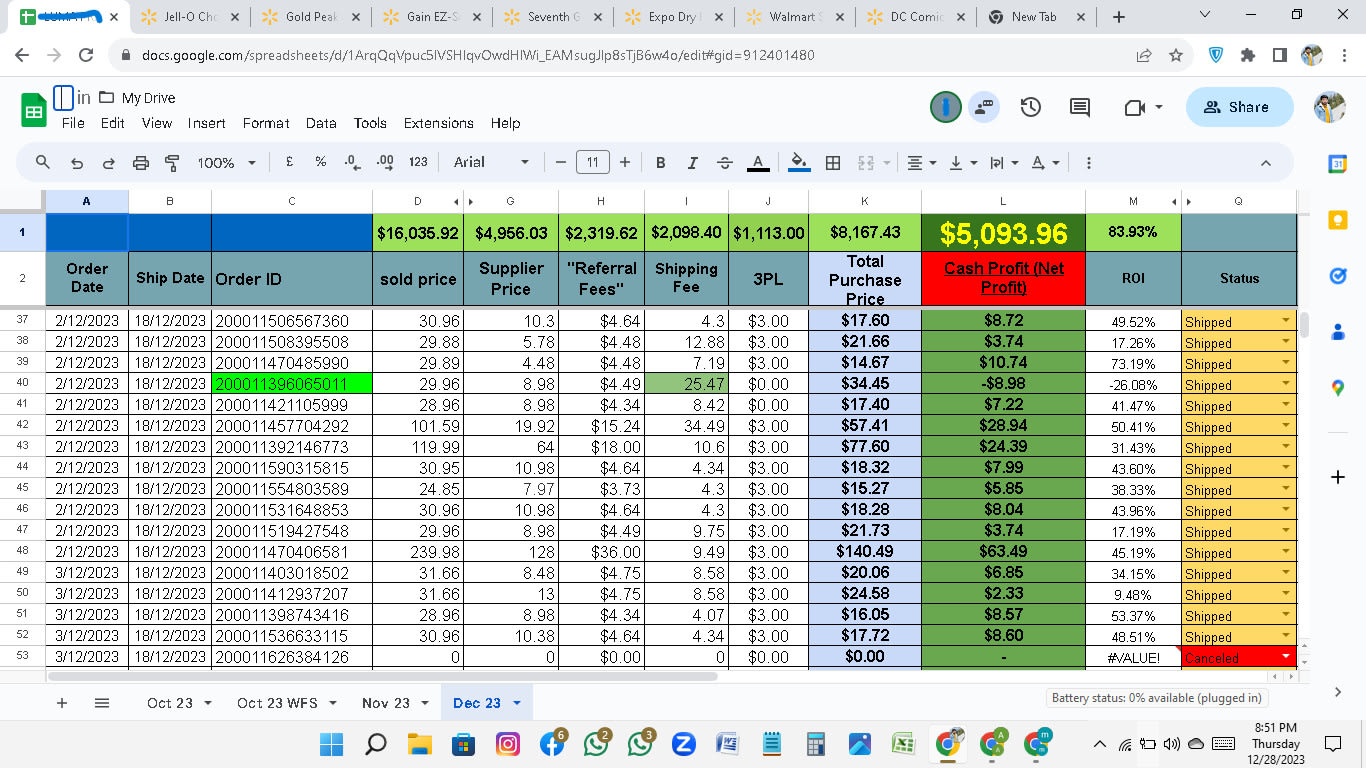Toggle Italic formatting
This screenshot has width=1366, height=768.
pyautogui.click(x=692, y=163)
